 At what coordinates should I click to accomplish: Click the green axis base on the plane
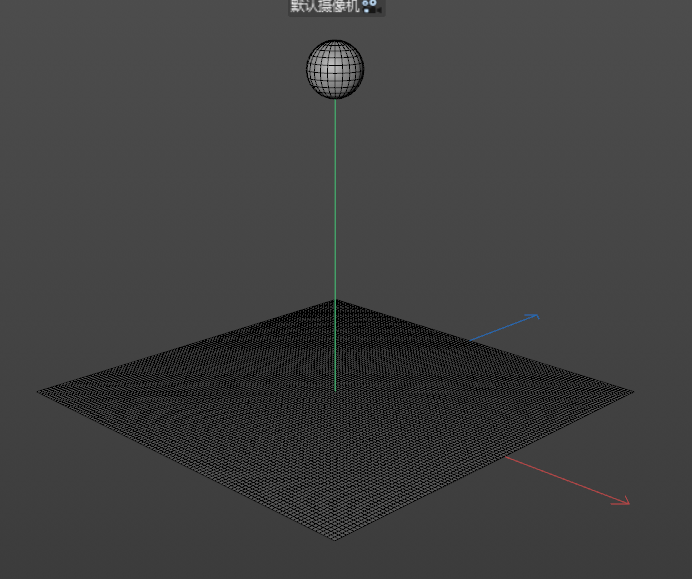point(335,389)
